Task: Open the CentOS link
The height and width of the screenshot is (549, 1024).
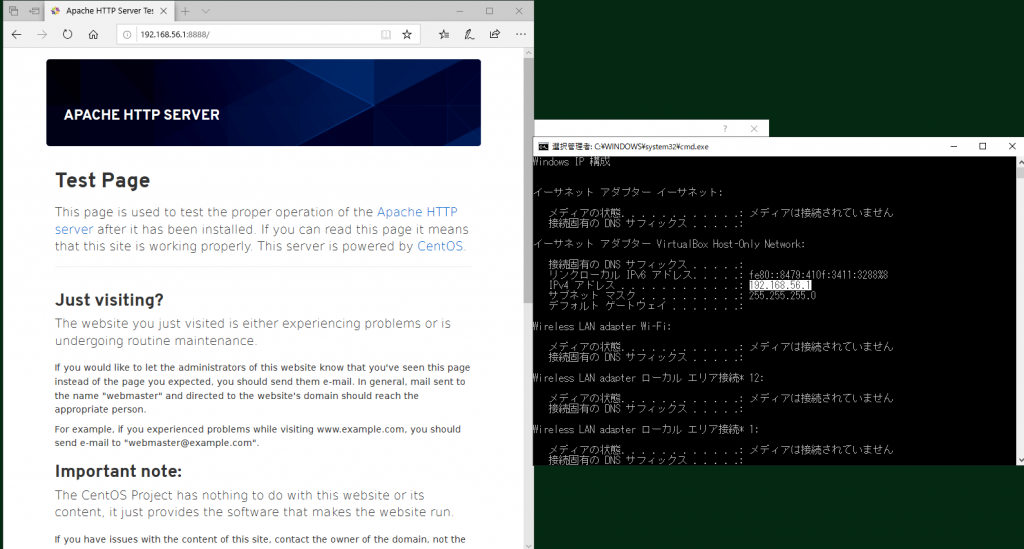Action: tap(440, 247)
